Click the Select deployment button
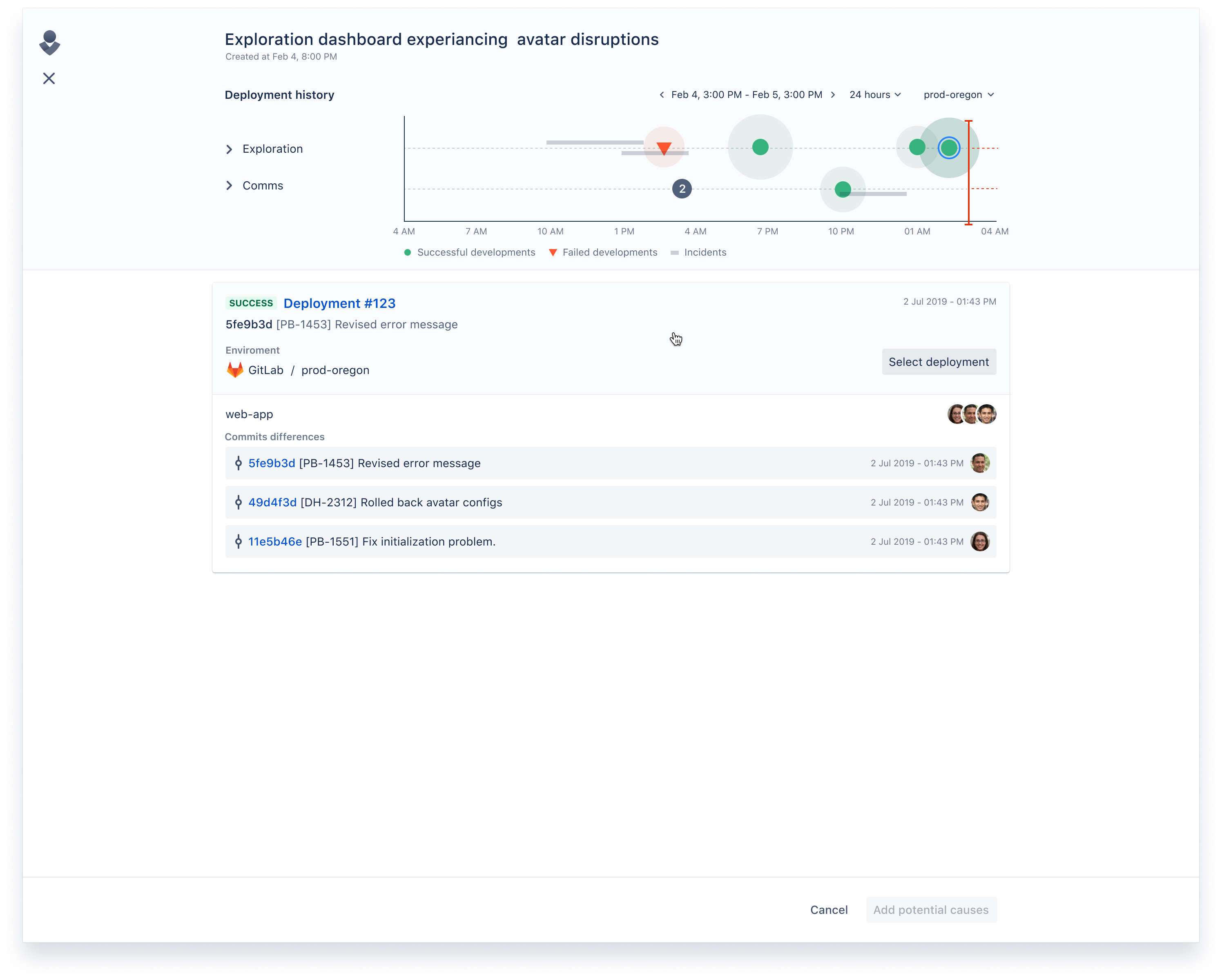This screenshot has width=1222, height=980. pos(939,362)
